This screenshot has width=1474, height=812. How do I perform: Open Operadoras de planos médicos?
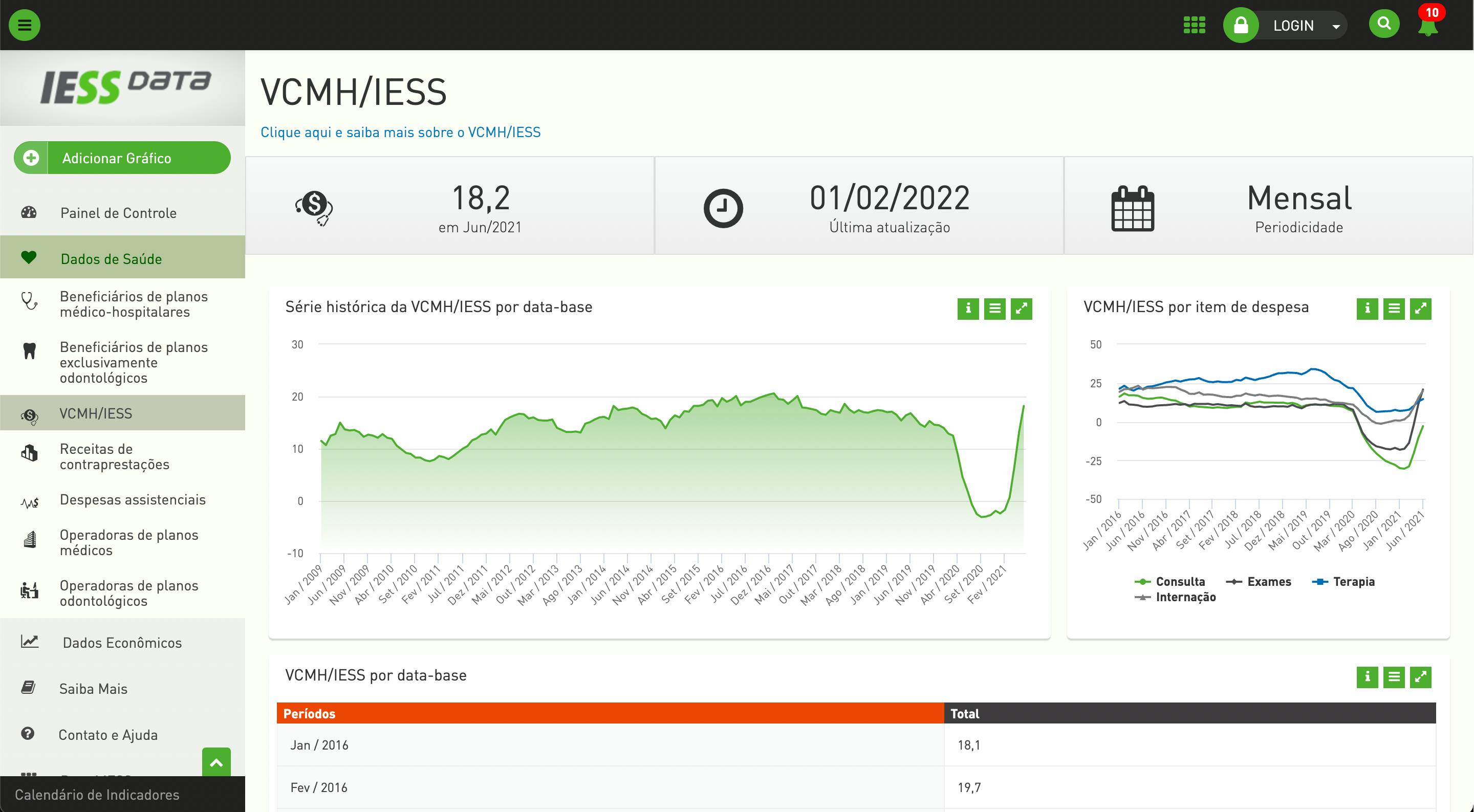point(122,542)
